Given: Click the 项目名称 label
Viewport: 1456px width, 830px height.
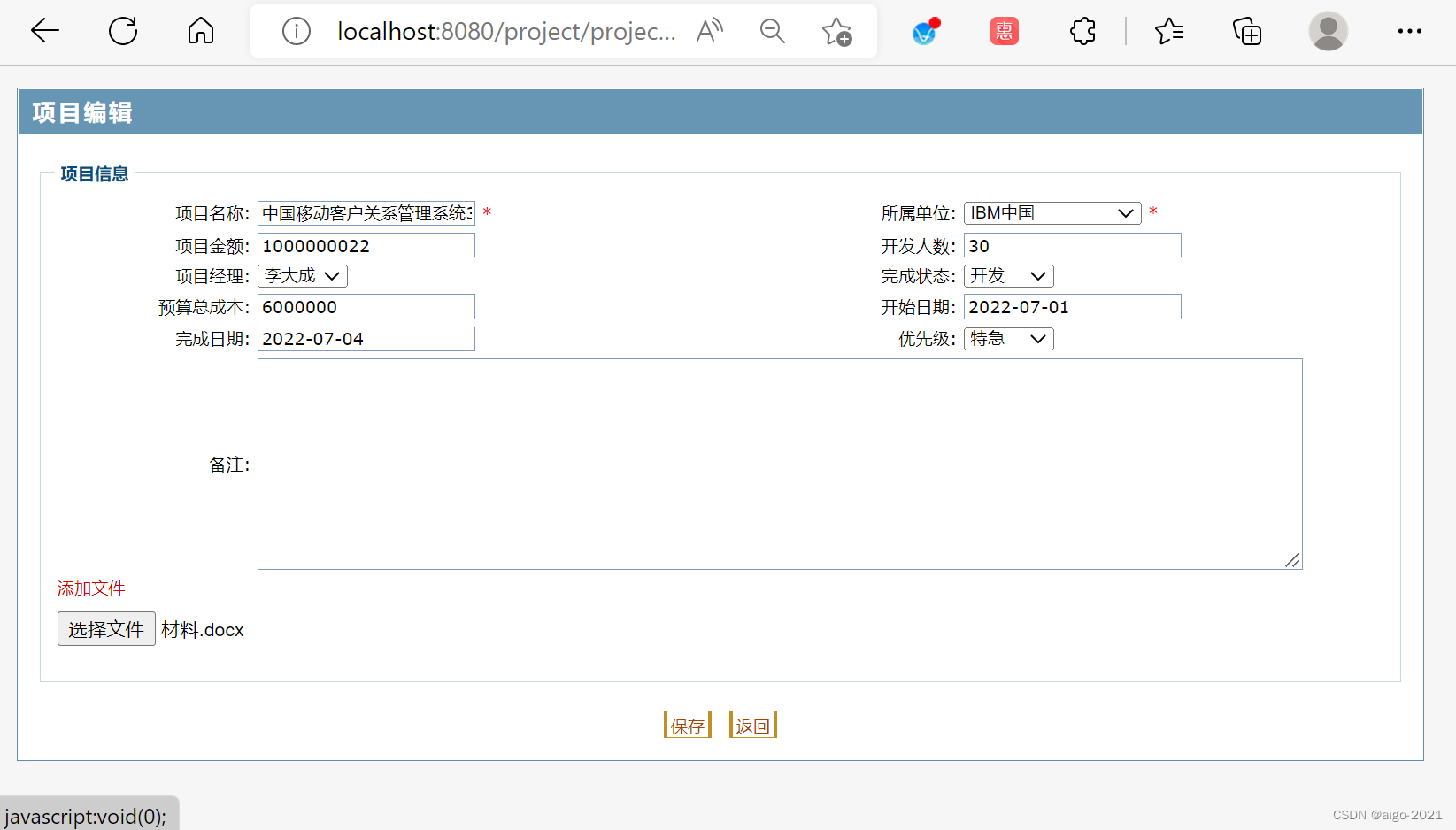Looking at the screenshot, I should (212, 213).
